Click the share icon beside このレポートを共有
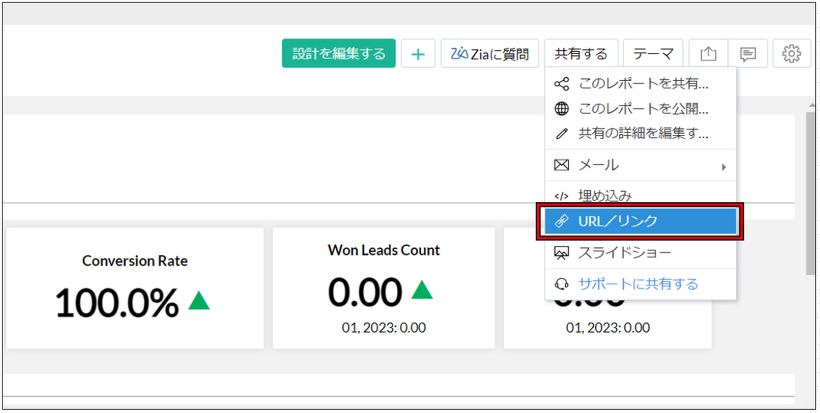820x413 pixels. point(562,84)
